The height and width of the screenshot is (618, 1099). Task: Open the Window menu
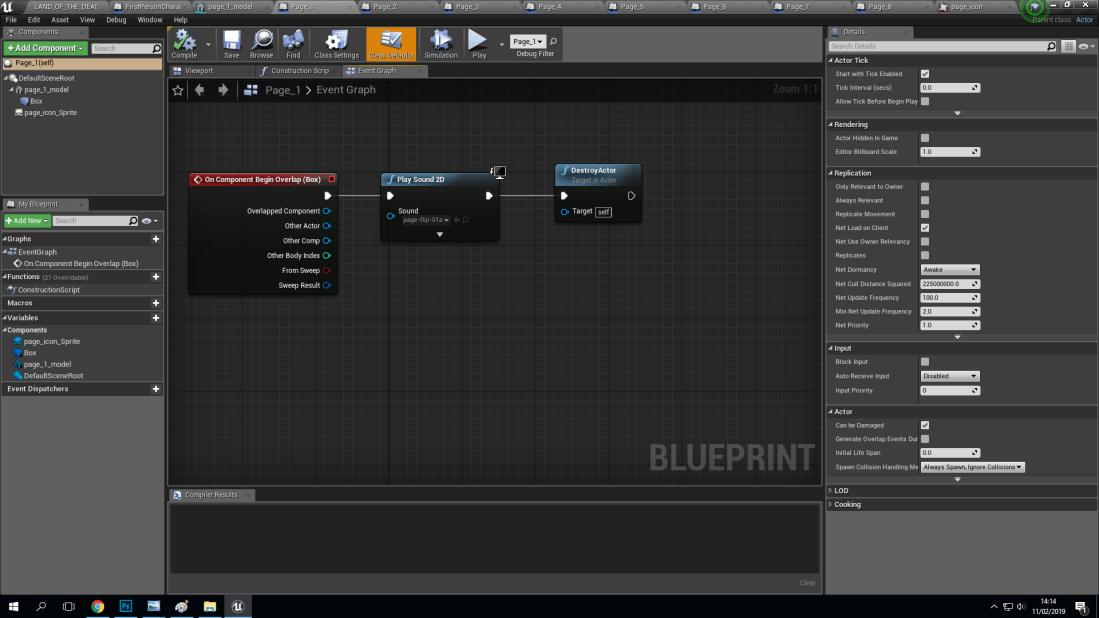[150, 19]
